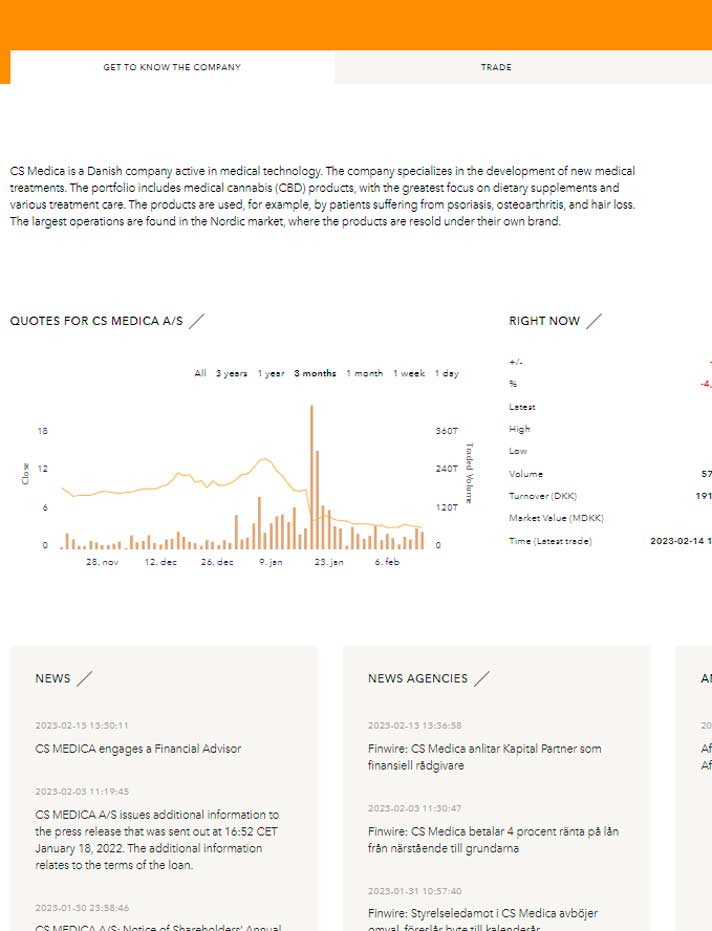The width and height of the screenshot is (712, 931).
Task: Click the 12. dec x-axis label
Action: pyautogui.click(x=161, y=562)
